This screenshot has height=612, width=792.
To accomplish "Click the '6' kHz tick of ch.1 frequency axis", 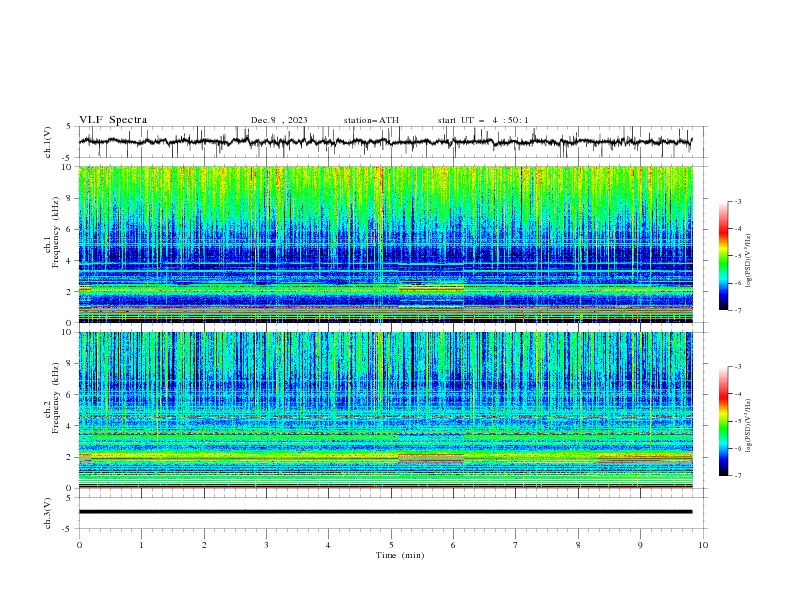I will coord(69,229).
